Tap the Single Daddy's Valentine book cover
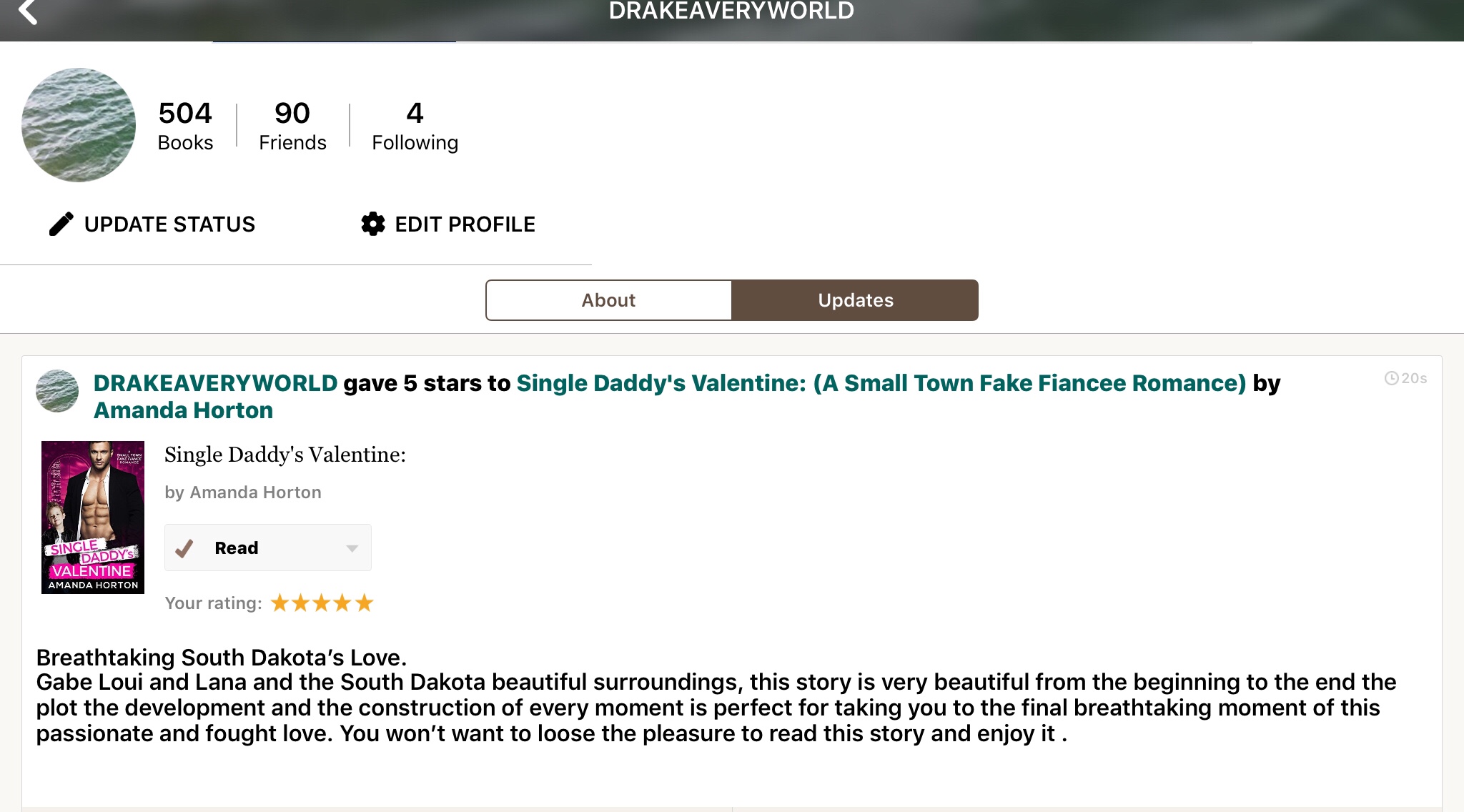 (x=93, y=518)
